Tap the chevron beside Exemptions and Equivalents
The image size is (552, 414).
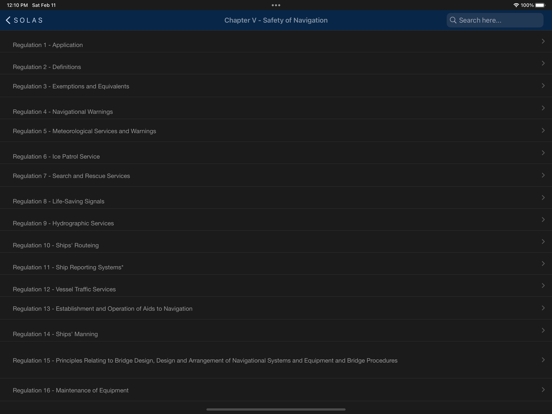tap(543, 86)
